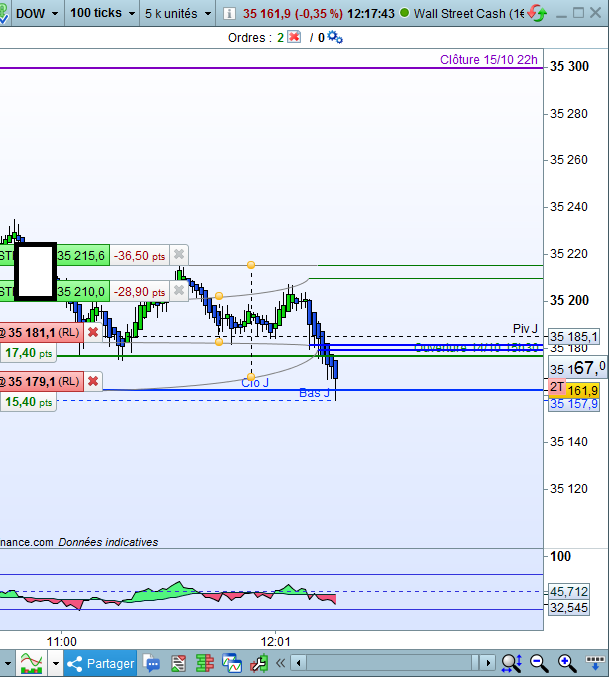Open the 5 k unités history dropdown
609x677 pixels.
coord(178,13)
